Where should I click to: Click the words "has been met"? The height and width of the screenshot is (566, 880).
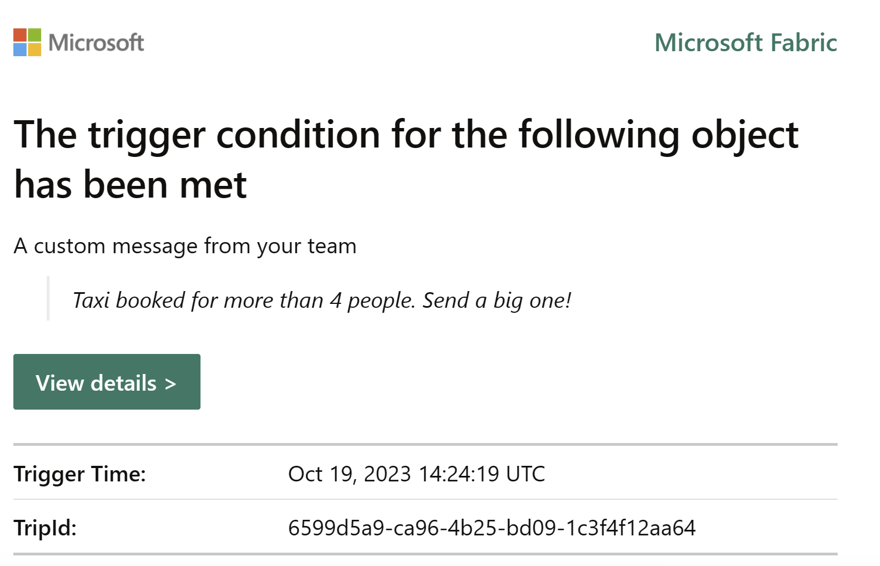[x=130, y=185]
